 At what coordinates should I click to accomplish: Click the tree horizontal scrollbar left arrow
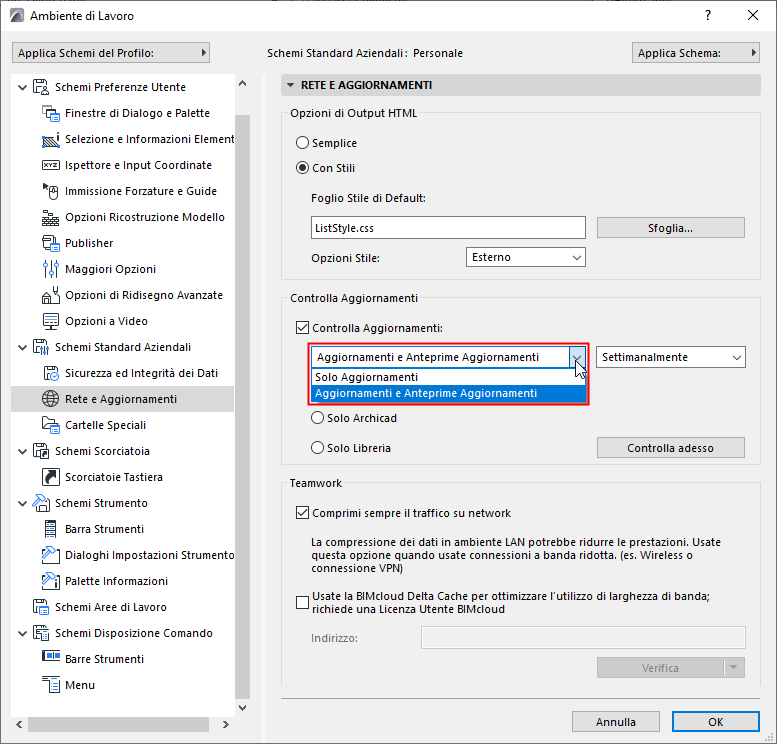[19, 724]
